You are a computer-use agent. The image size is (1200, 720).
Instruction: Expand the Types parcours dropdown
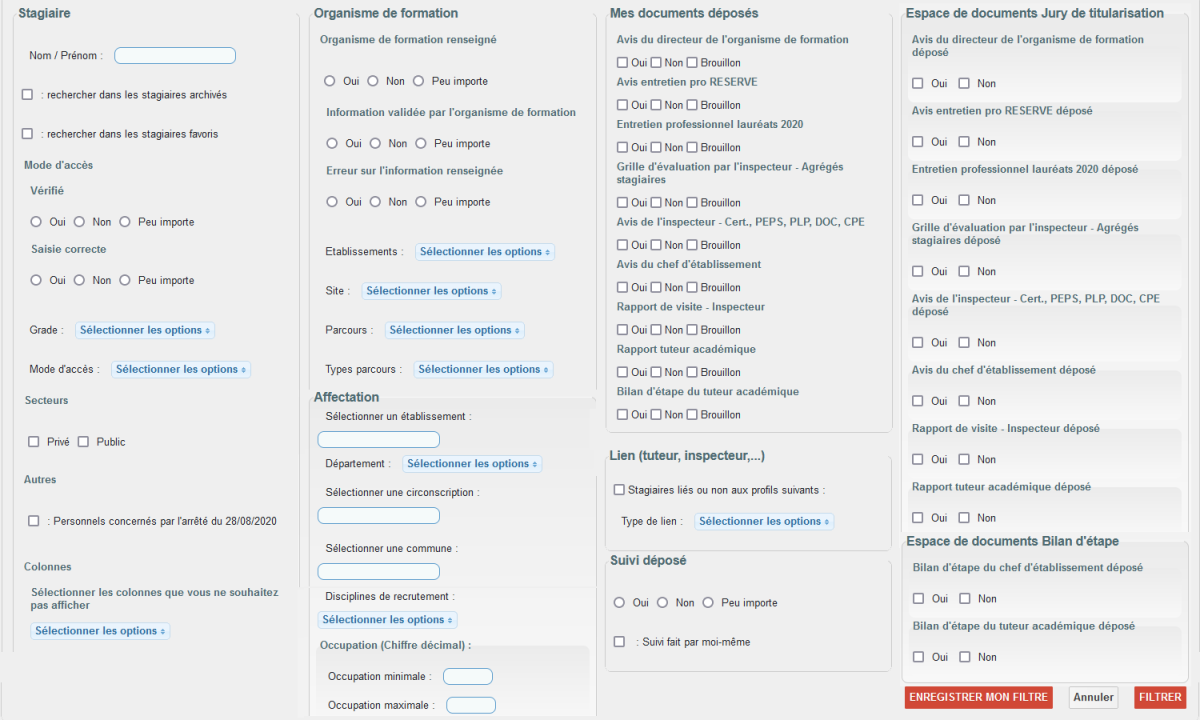pos(483,370)
